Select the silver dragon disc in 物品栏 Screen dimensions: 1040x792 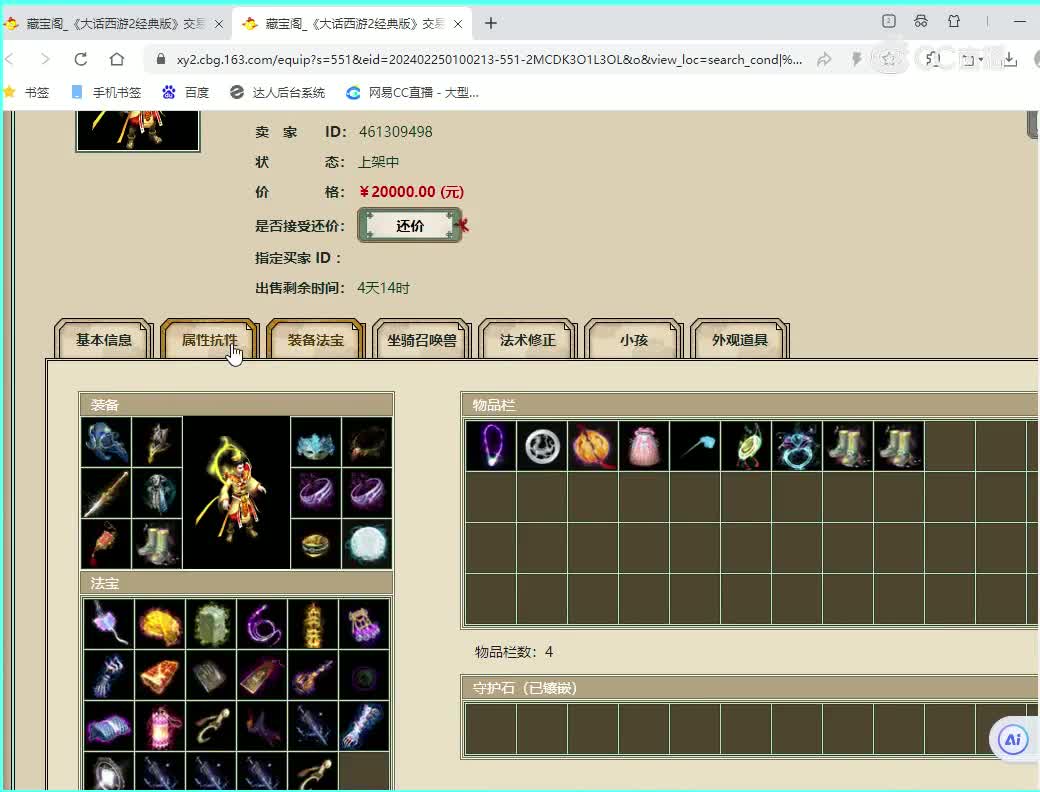point(542,446)
